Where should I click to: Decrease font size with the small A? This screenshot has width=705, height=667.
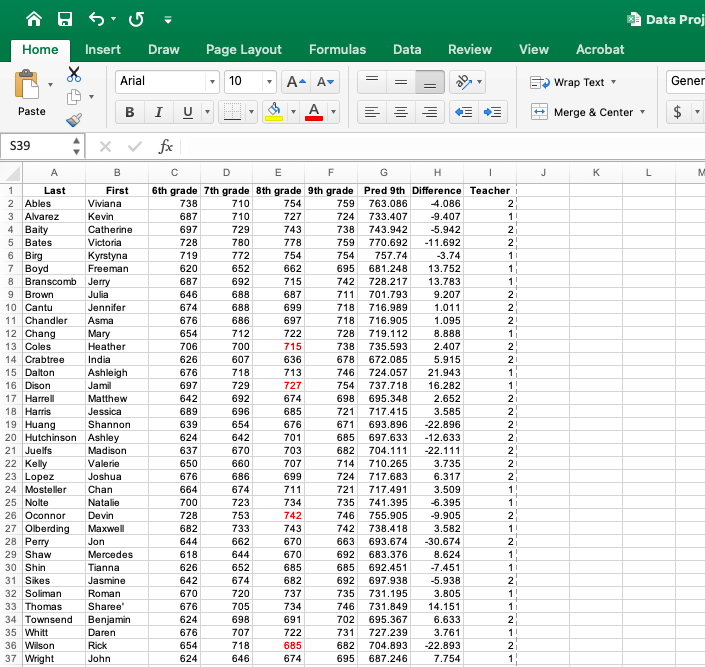click(325, 82)
